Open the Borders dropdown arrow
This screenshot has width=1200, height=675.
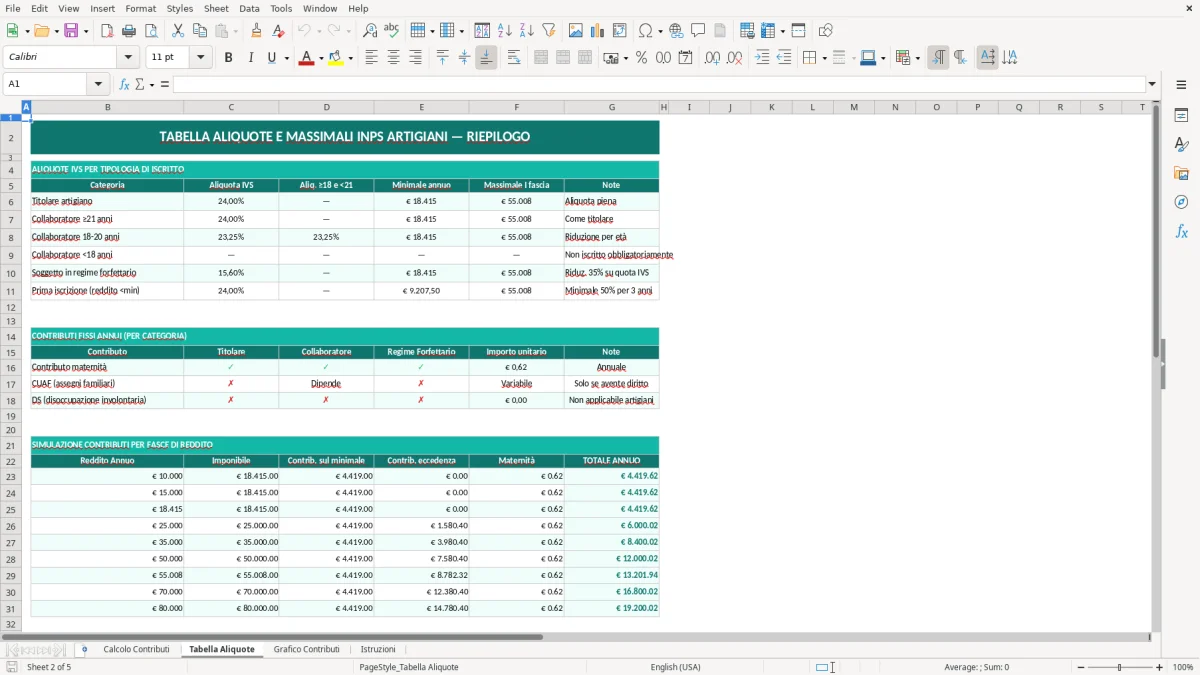(x=824, y=58)
